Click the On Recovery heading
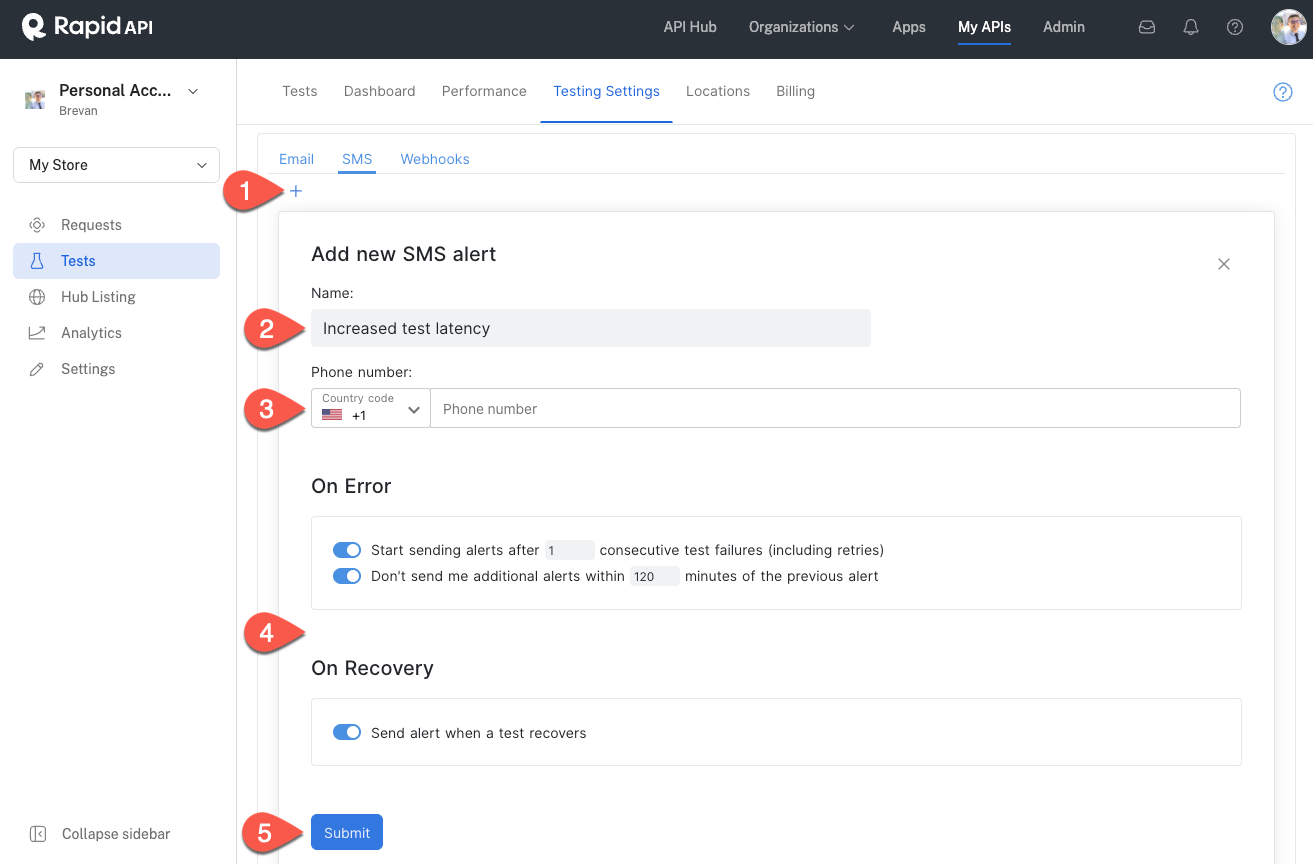The height and width of the screenshot is (864, 1313). coord(372,668)
